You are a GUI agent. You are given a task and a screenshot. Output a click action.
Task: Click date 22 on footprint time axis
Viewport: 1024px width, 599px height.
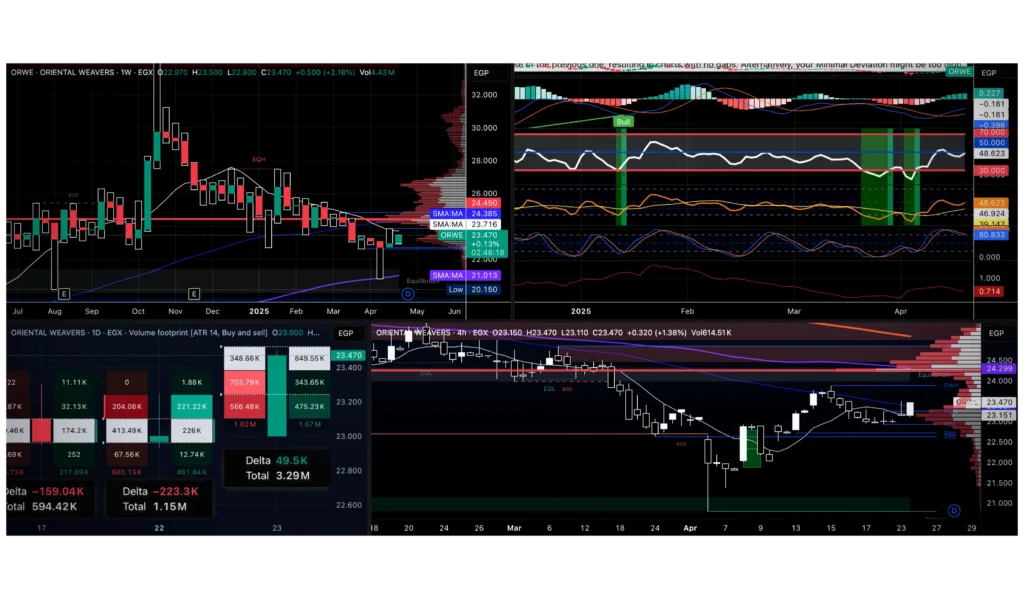click(x=159, y=528)
